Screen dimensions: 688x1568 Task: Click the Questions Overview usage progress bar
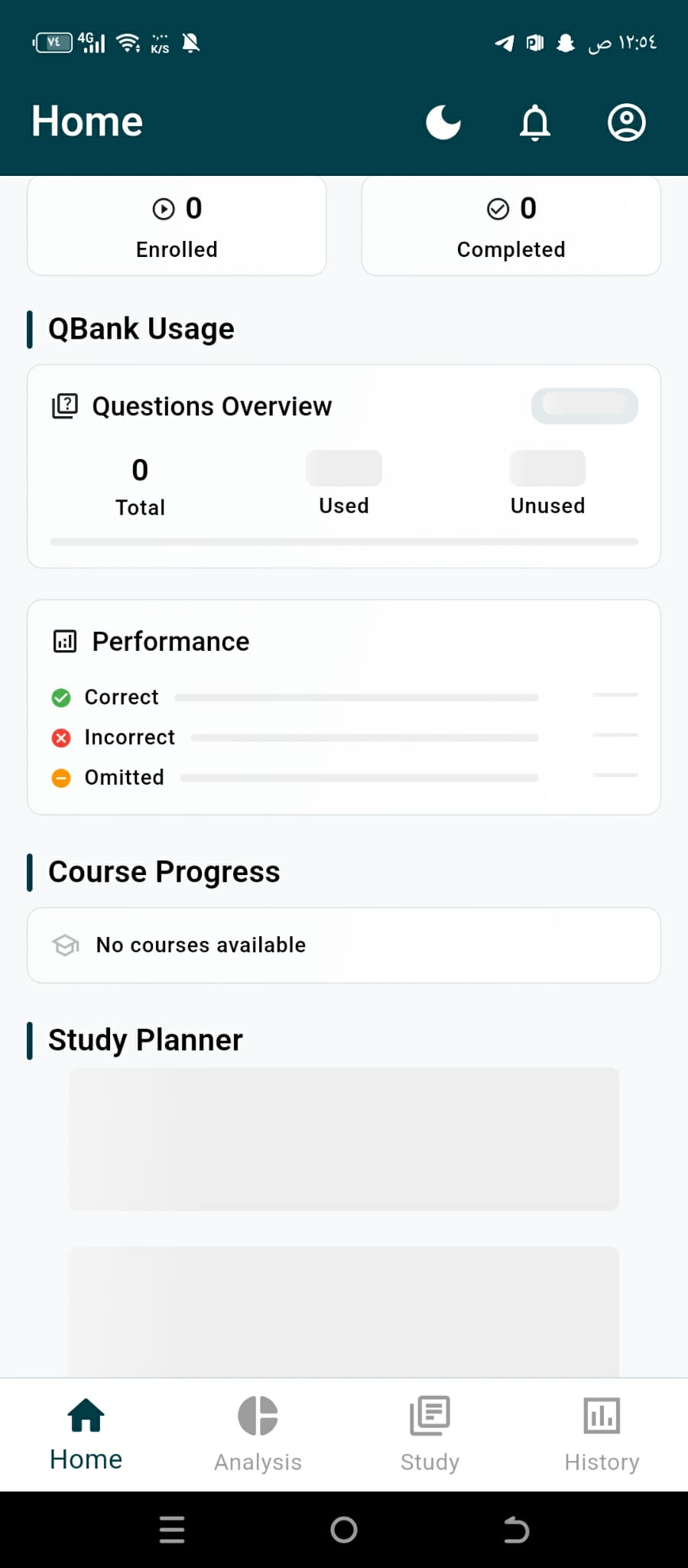point(344,542)
